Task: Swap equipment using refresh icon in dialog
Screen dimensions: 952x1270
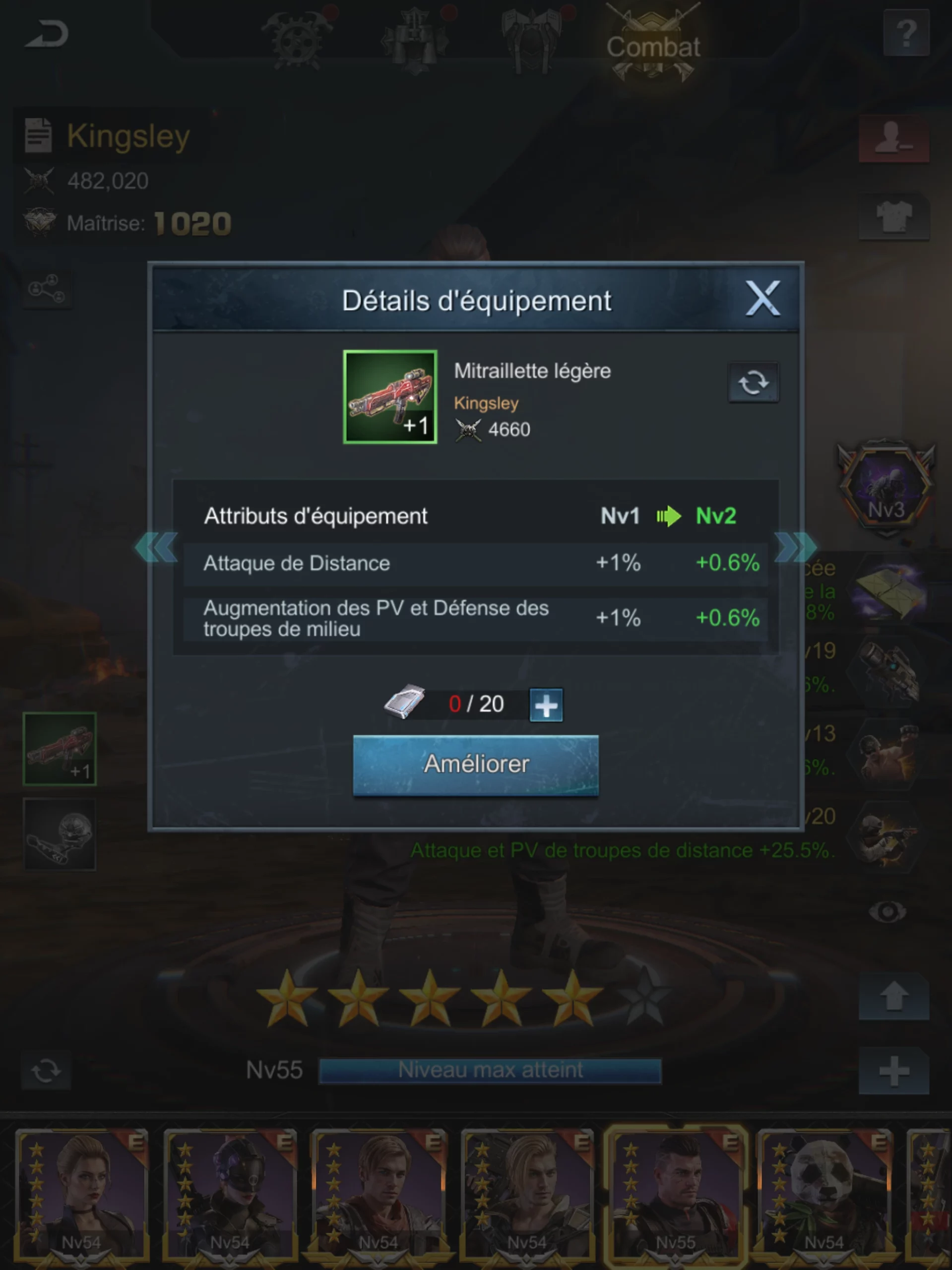Action: 754,382
